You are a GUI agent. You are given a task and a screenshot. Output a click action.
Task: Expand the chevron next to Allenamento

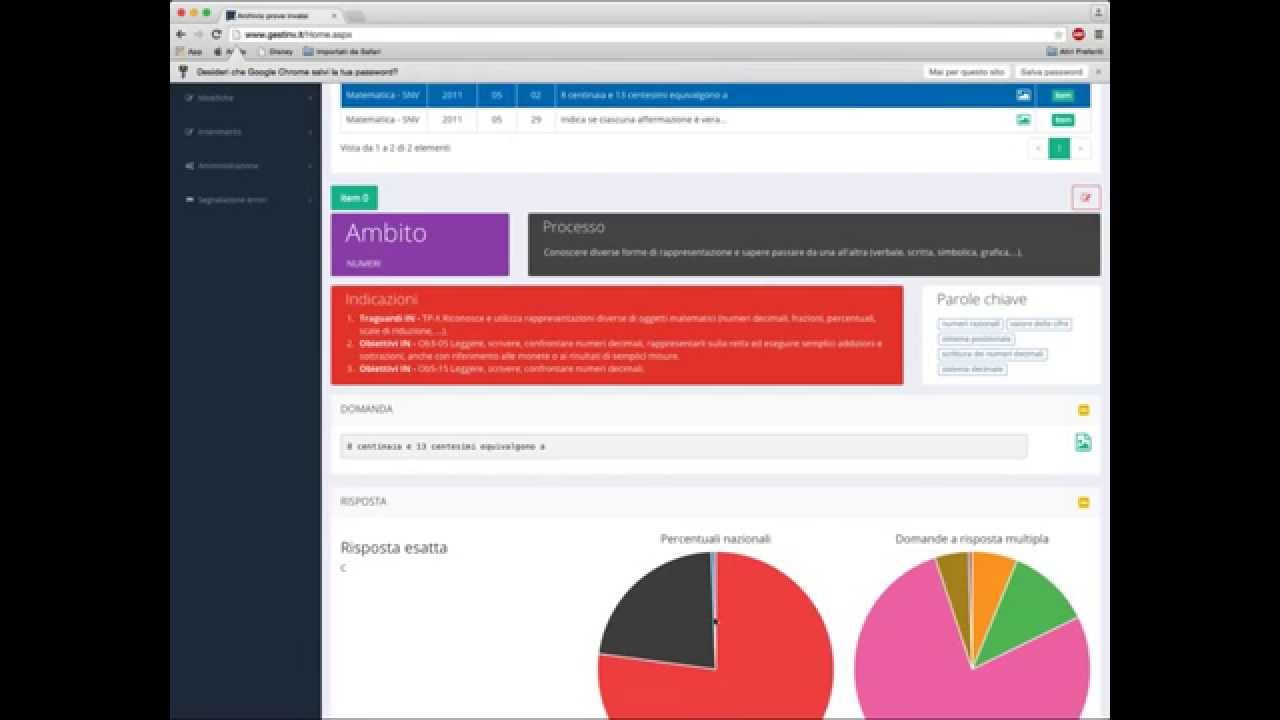point(310,132)
